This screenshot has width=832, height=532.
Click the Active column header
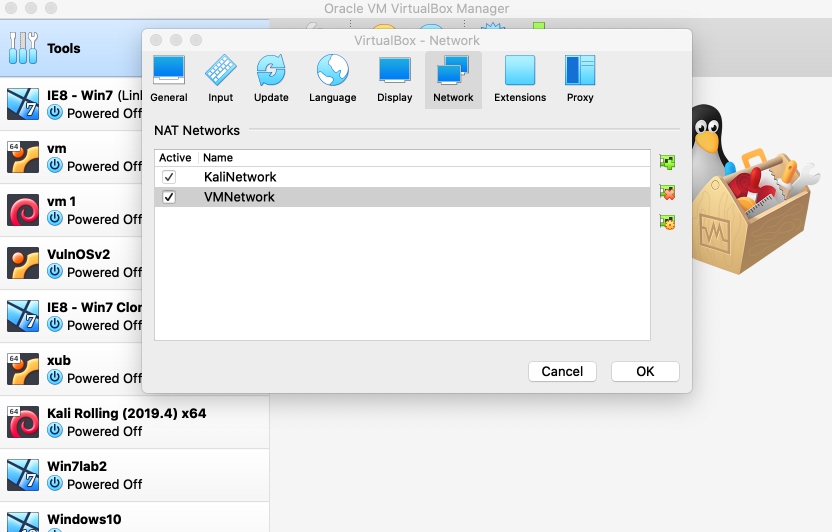(x=176, y=158)
